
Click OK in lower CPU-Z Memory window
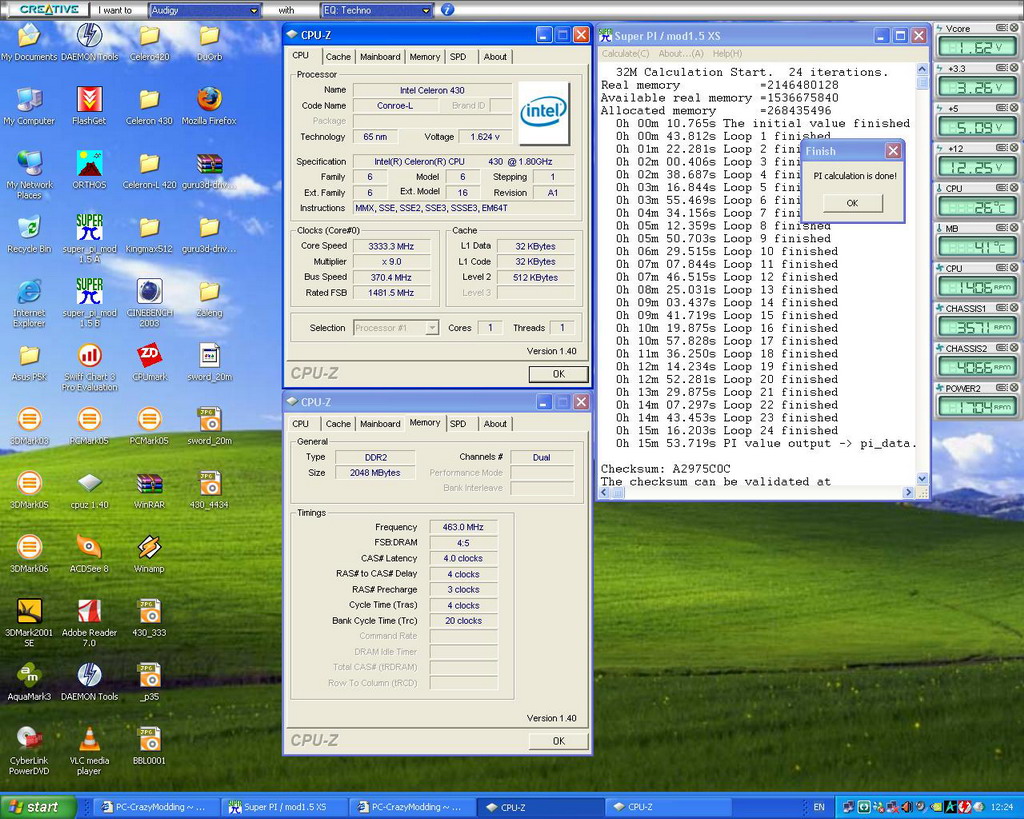coord(558,741)
